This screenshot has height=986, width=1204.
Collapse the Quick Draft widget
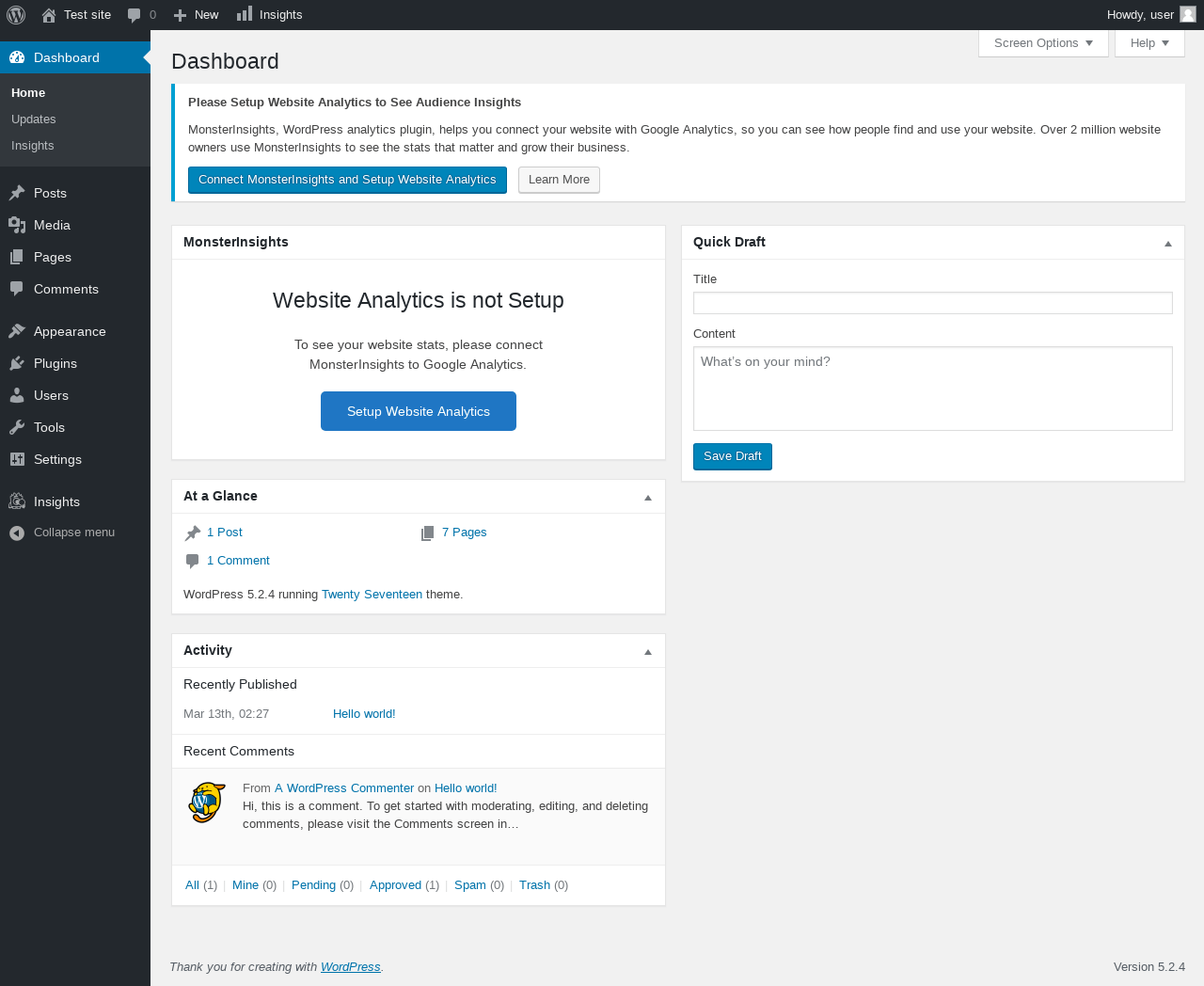coord(1168,244)
